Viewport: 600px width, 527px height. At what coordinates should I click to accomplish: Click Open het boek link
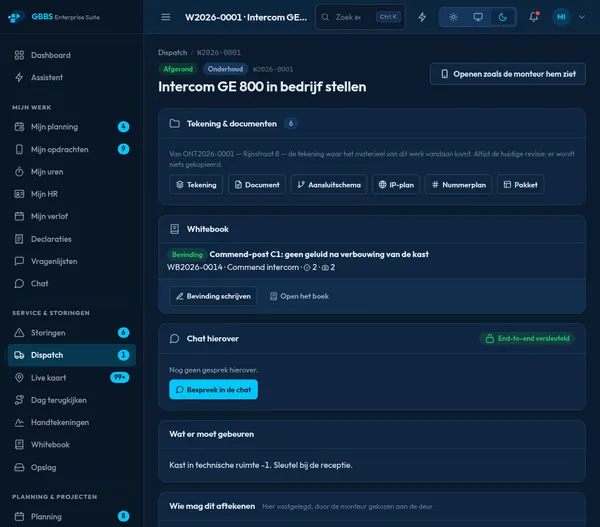pyautogui.click(x=299, y=296)
